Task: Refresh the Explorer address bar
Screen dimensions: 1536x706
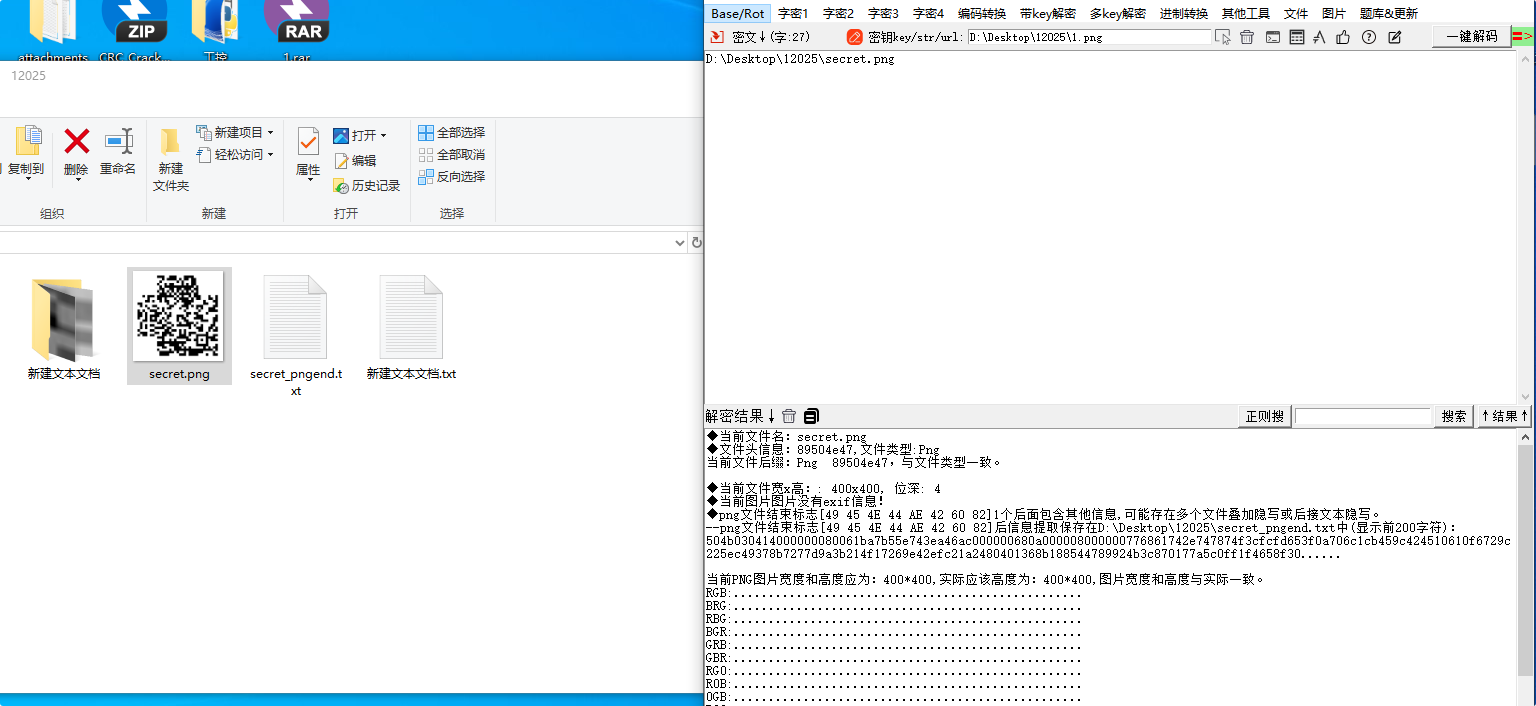Action: pos(696,243)
